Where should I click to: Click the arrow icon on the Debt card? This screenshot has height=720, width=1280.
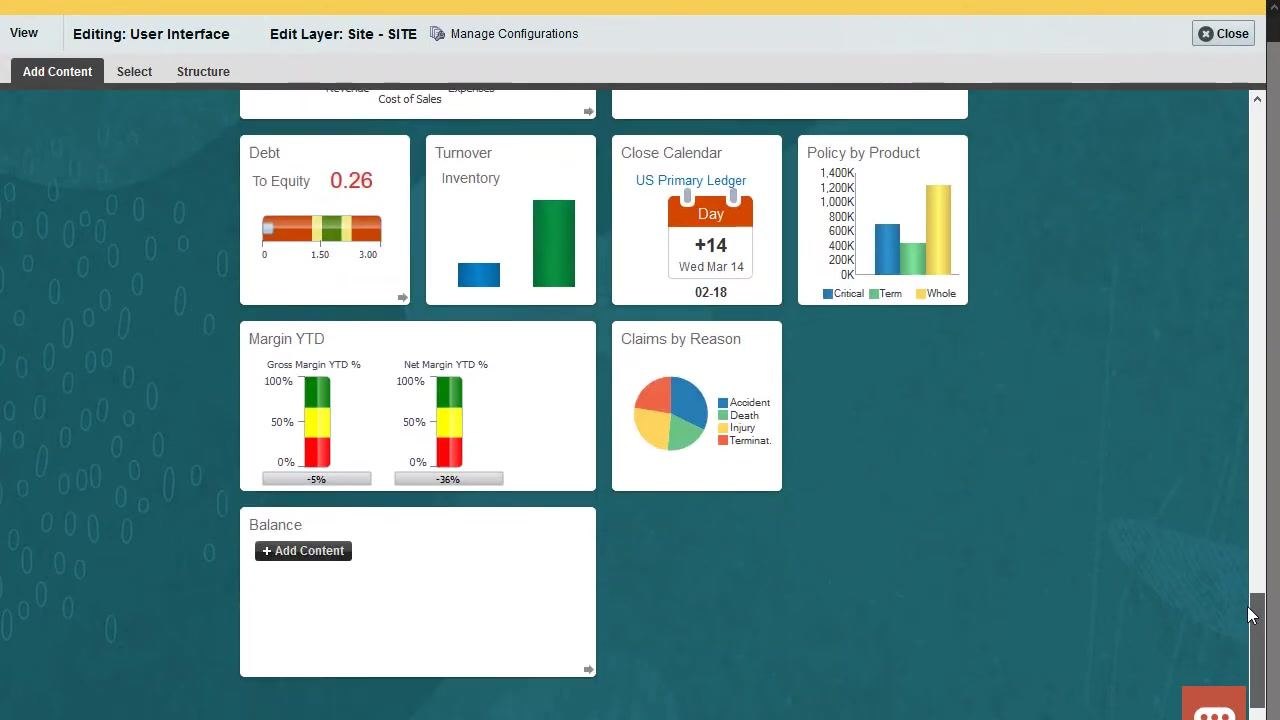tap(402, 297)
